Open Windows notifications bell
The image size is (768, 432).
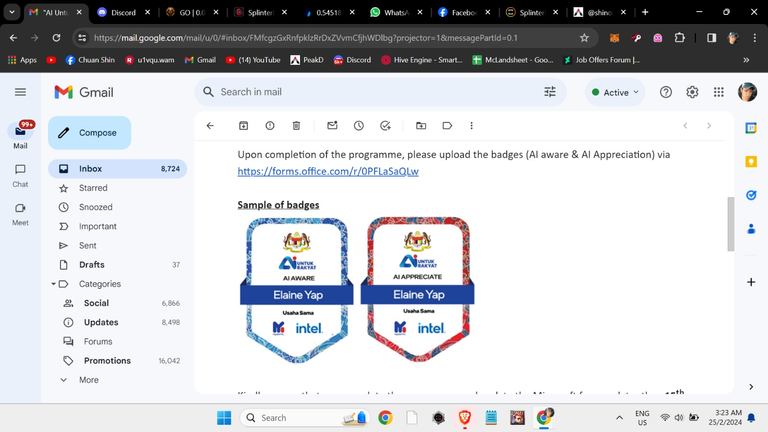[751, 418]
